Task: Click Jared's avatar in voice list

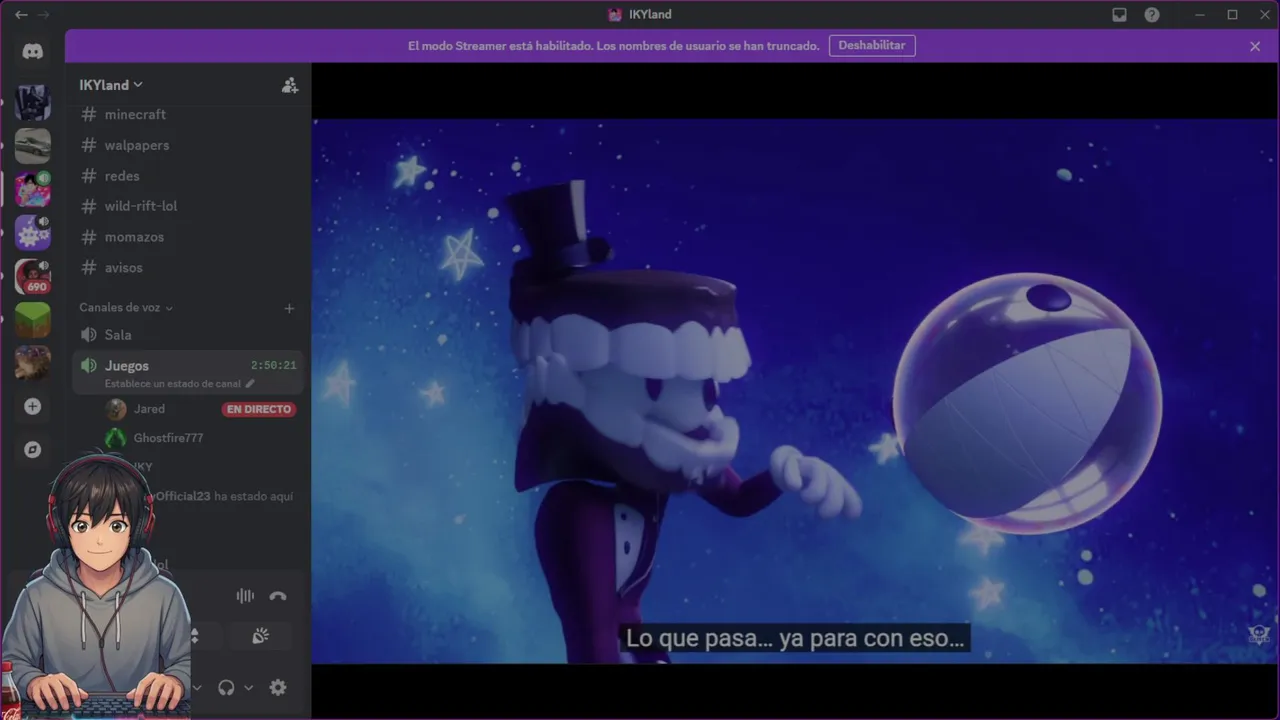Action: tap(116, 409)
